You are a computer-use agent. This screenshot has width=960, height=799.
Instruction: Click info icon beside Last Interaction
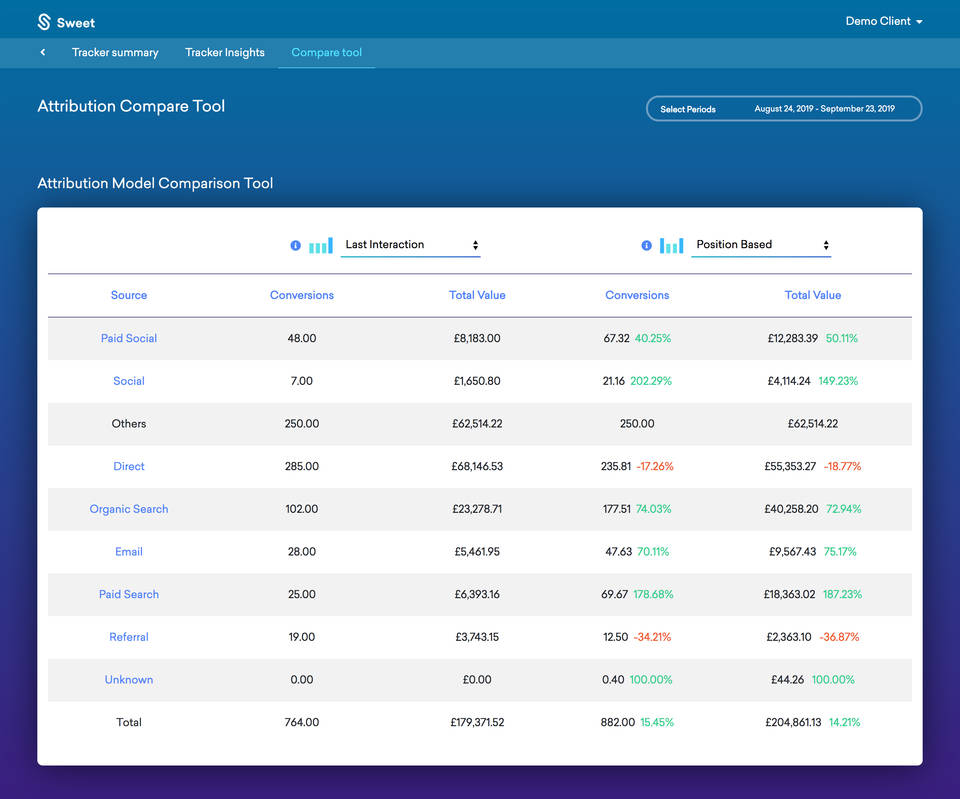point(295,246)
